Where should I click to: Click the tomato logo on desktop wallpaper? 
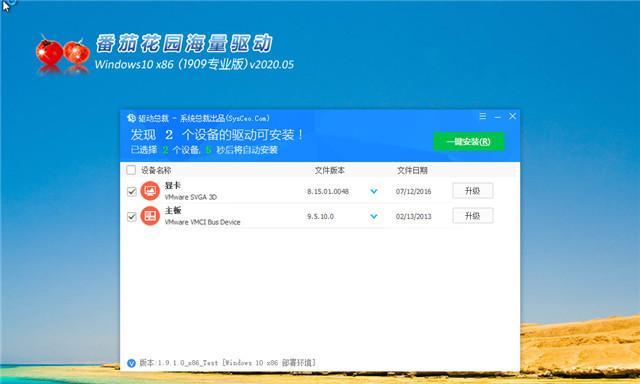click(63, 52)
